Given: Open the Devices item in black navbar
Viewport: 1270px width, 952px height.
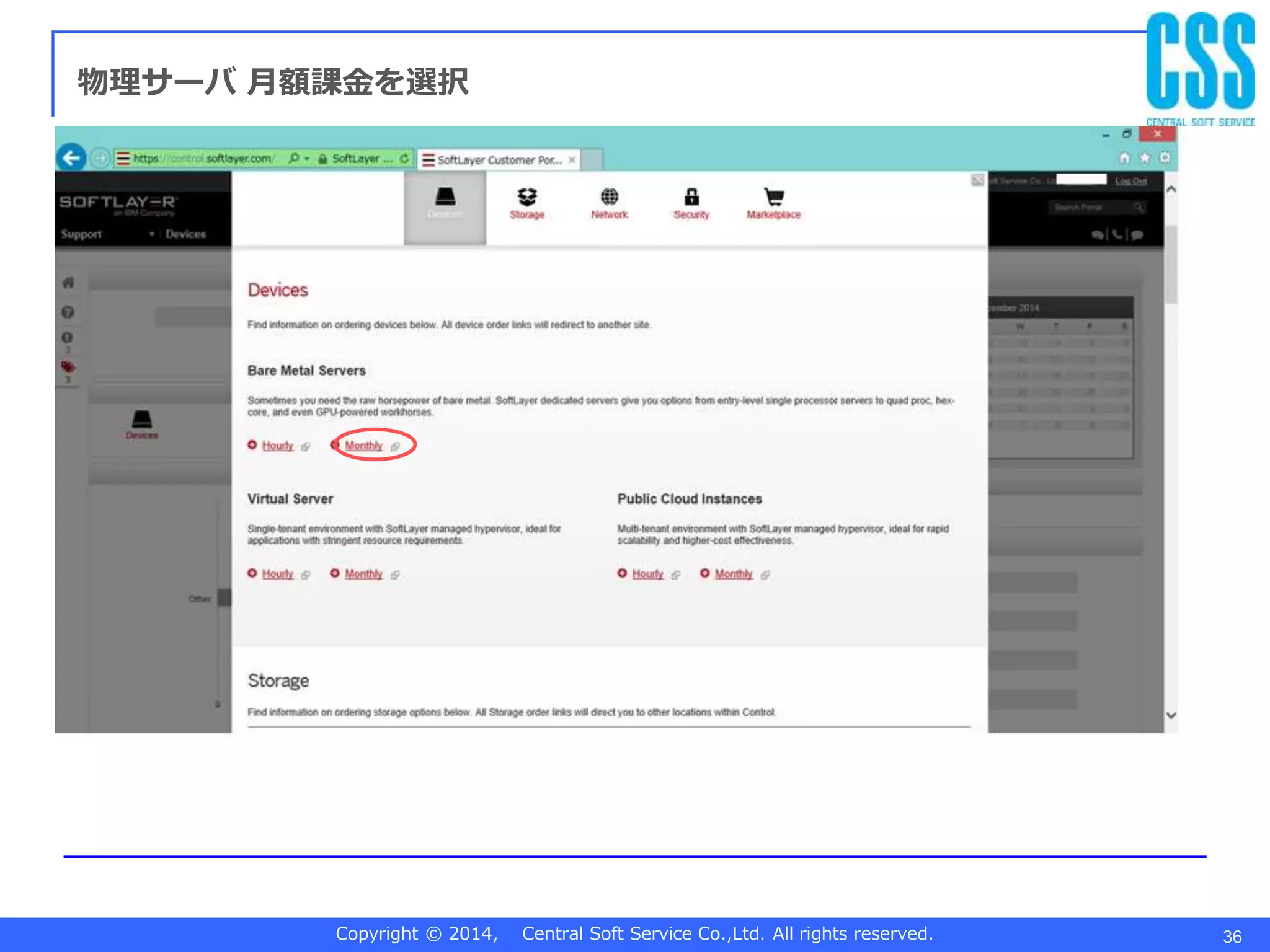Looking at the screenshot, I should coord(185,234).
